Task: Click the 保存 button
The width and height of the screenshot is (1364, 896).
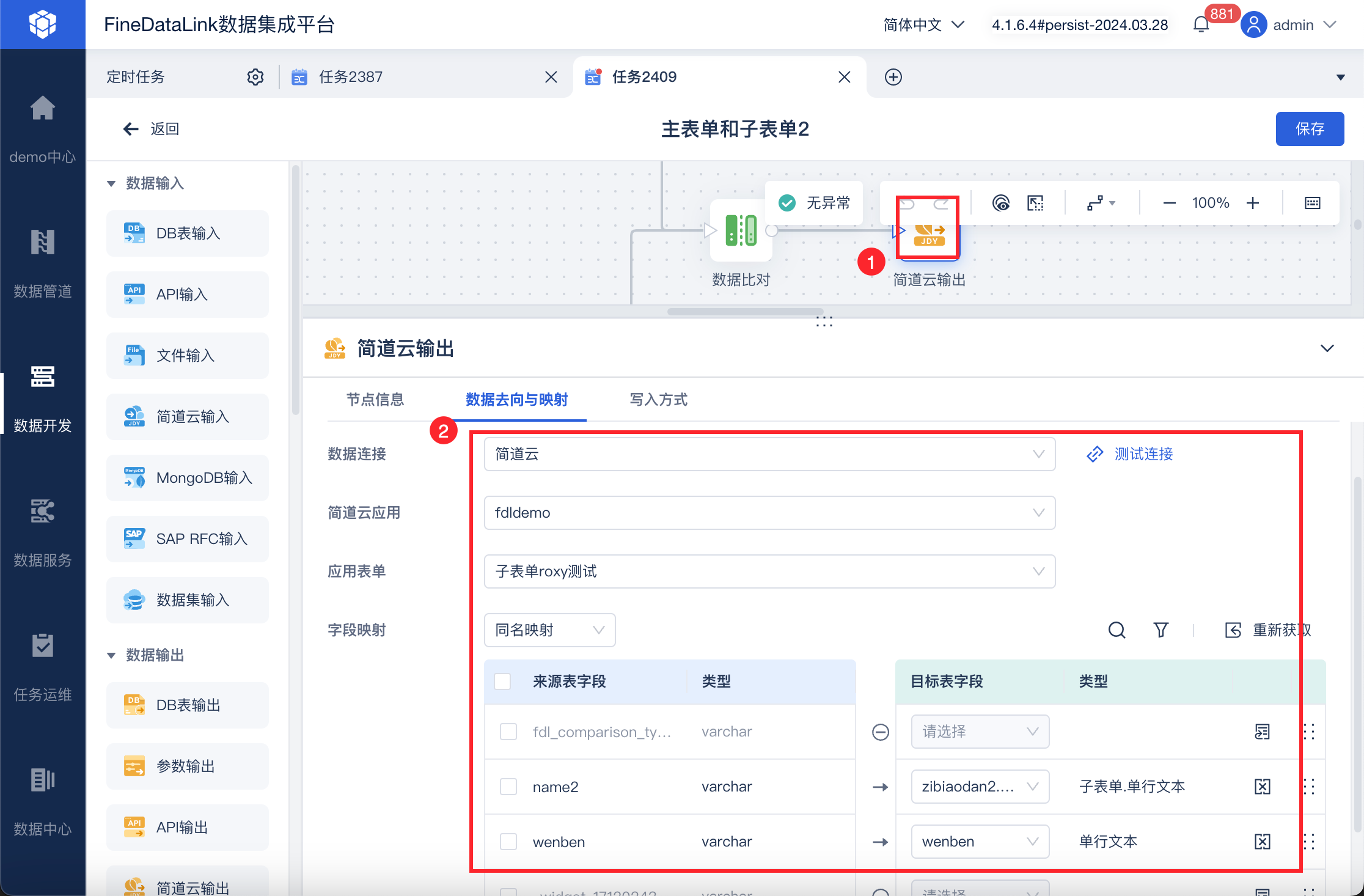Action: tap(1309, 129)
